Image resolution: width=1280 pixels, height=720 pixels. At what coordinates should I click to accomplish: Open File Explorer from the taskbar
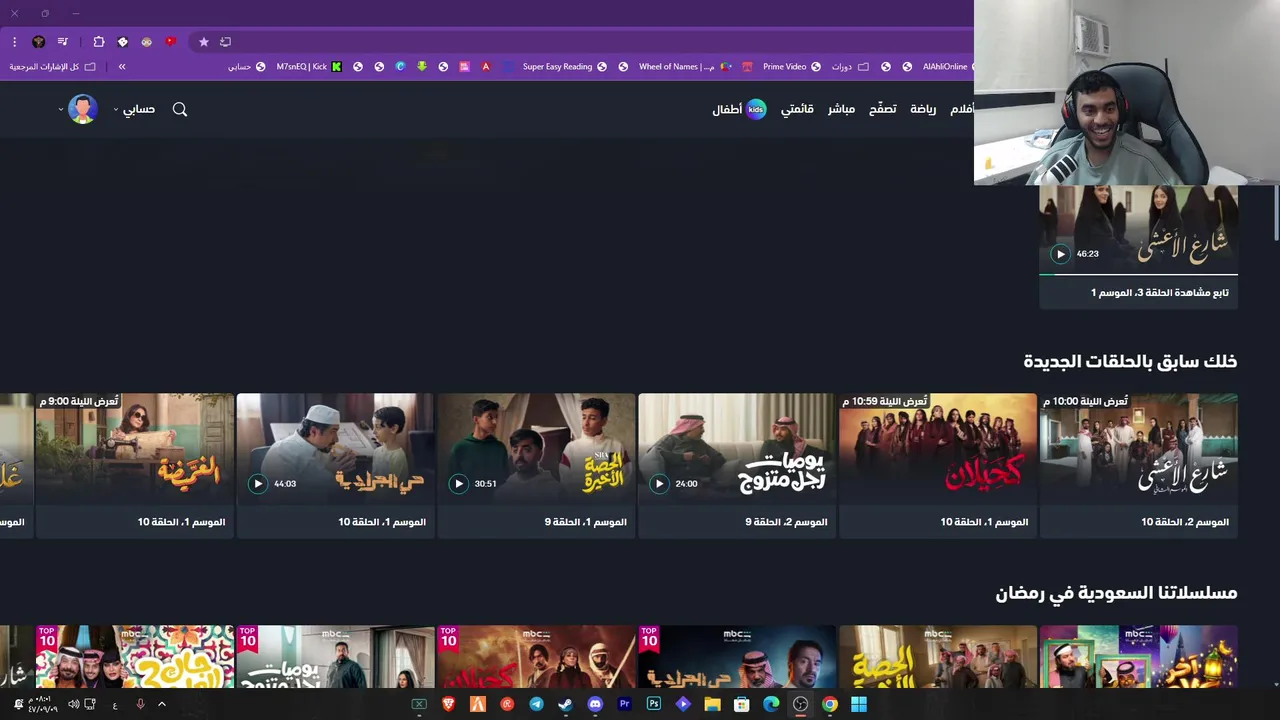point(713,704)
